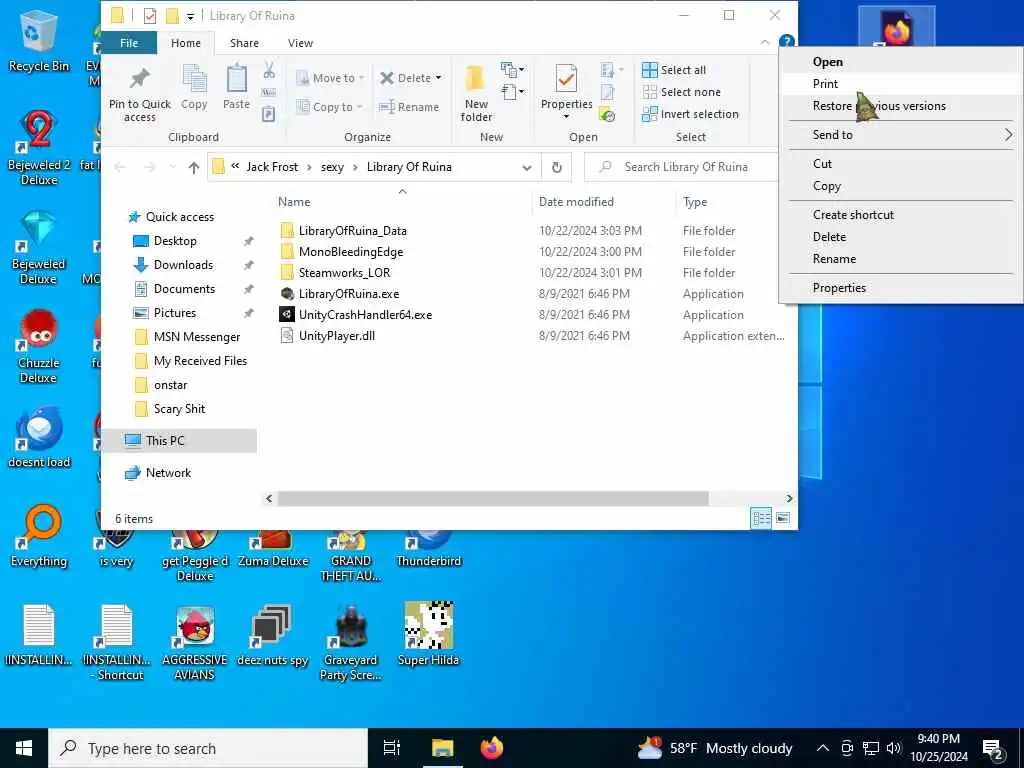1024x768 pixels.
Task: Click the Windows Start button
Action: click(24, 748)
